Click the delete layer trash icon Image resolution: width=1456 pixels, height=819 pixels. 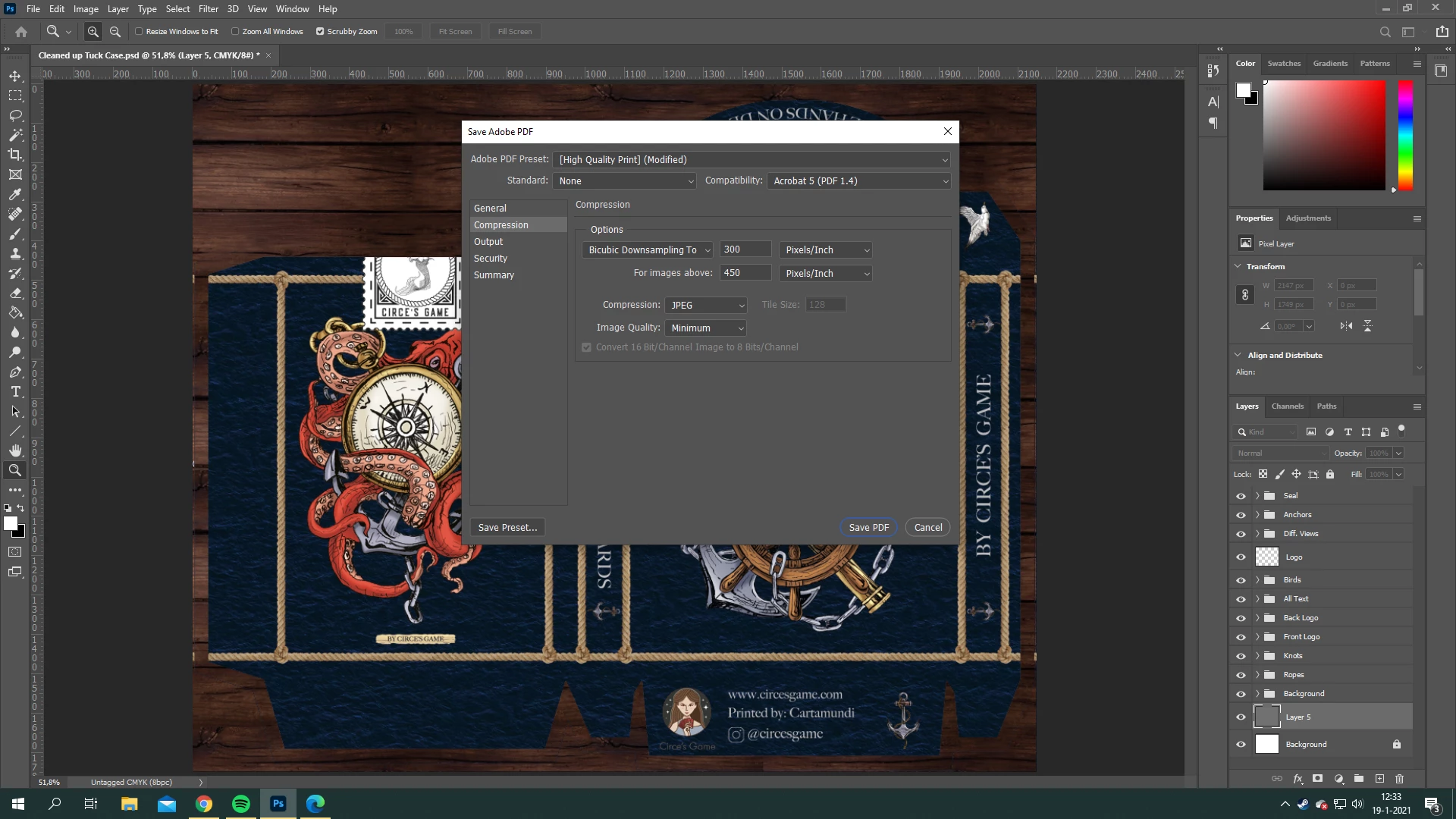click(1400, 779)
